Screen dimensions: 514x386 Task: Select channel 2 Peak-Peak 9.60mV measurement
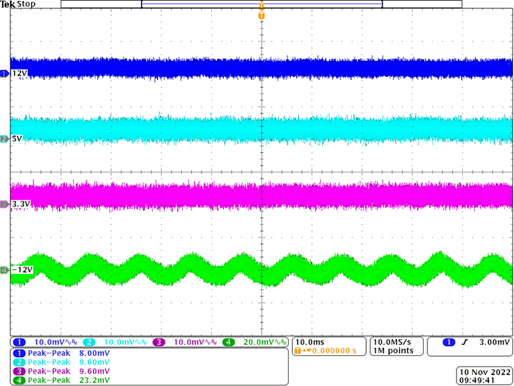click(x=61, y=362)
